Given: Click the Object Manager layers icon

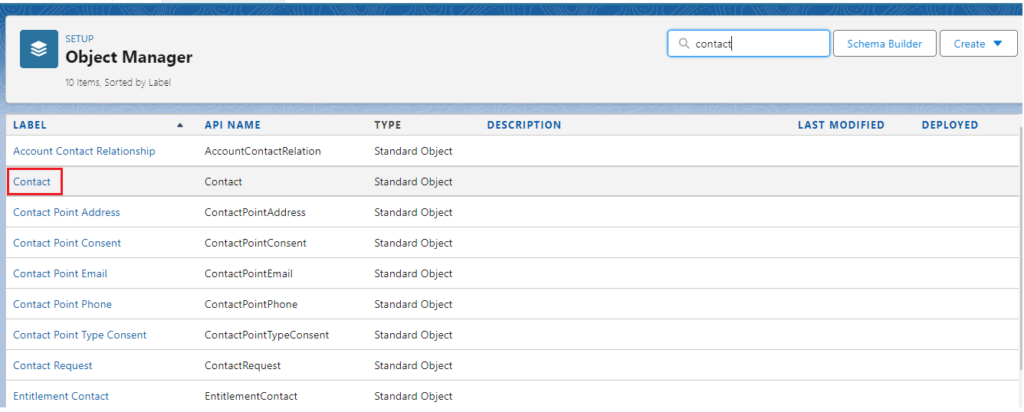Looking at the screenshot, I should click(x=39, y=49).
